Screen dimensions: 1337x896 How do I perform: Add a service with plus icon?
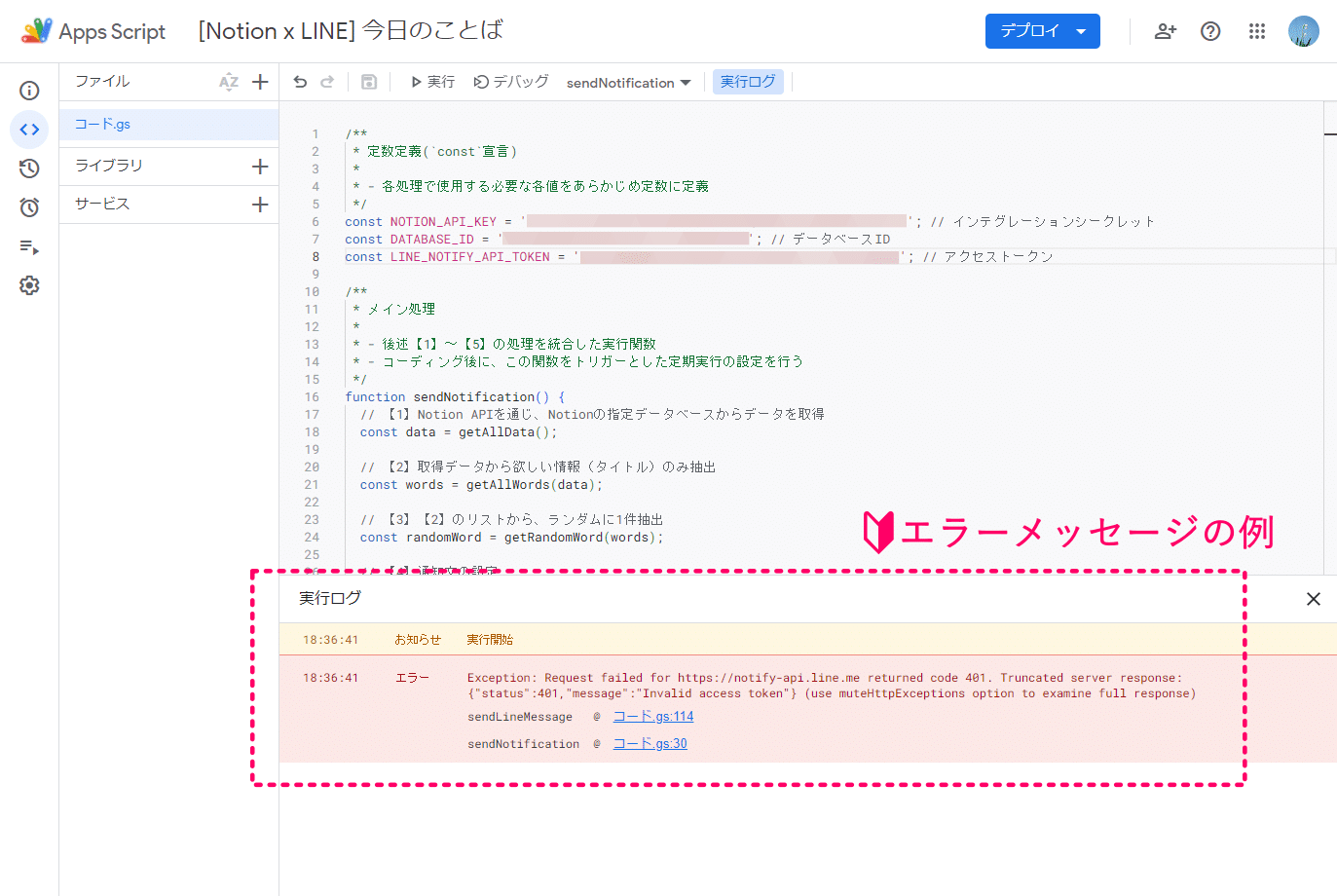(x=260, y=205)
